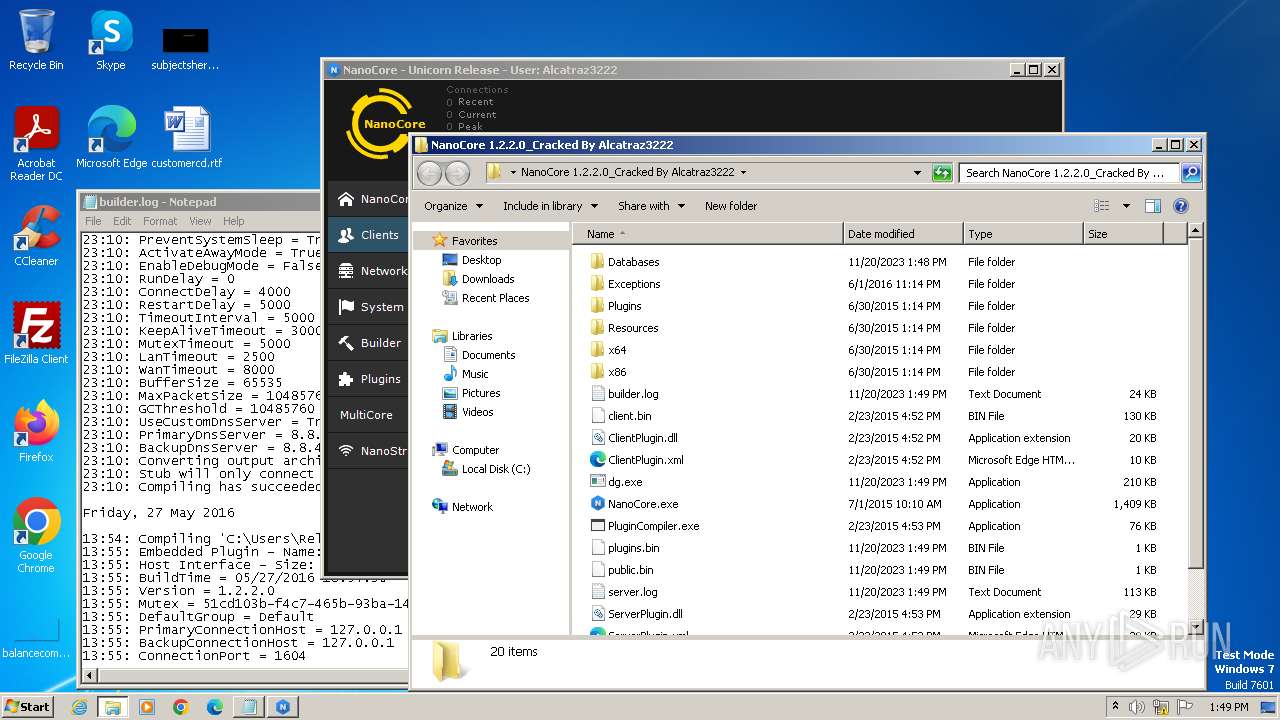1280x720 pixels.
Task: Open the Organize dropdown menu
Action: pyautogui.click(x=453, y=206)
